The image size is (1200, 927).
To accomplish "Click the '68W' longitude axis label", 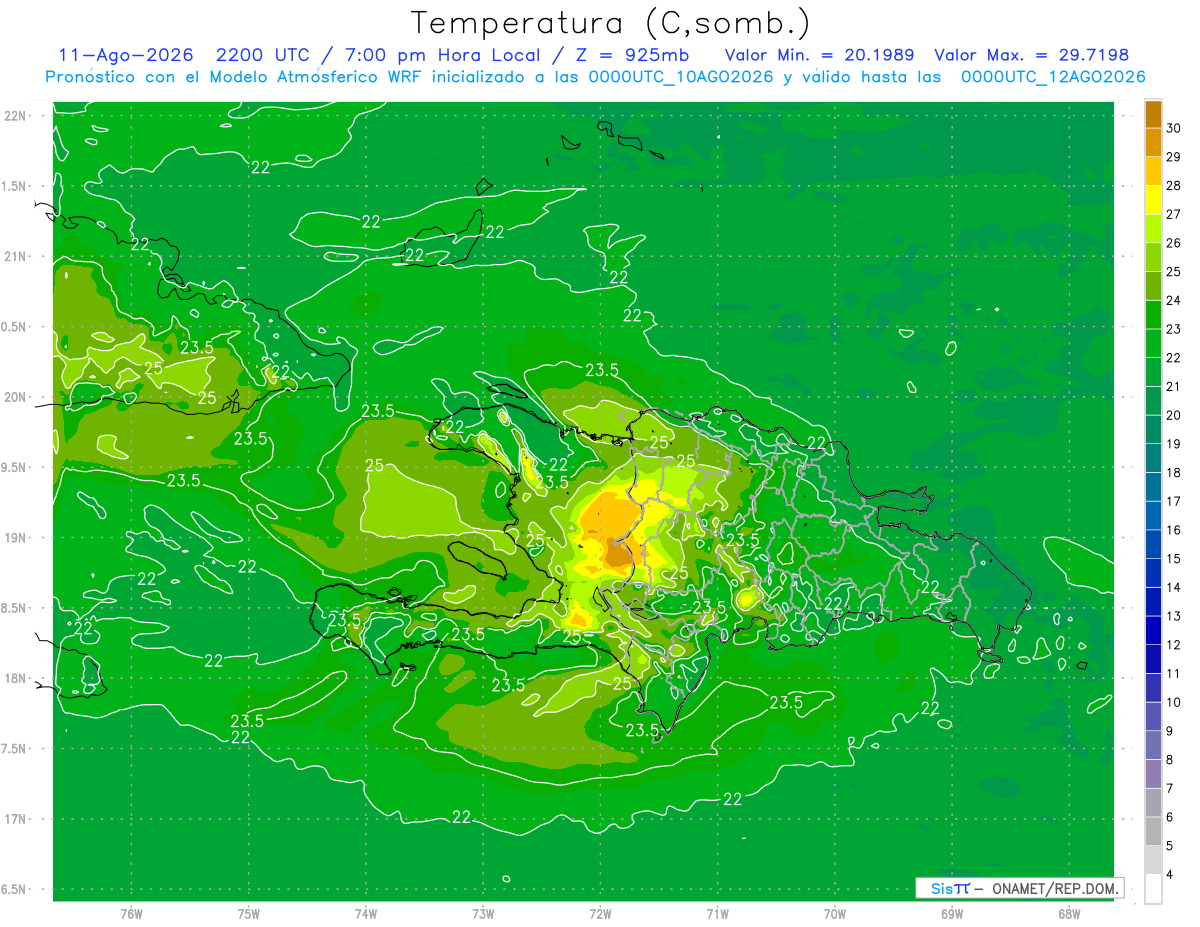I will pyautogui.click(x=1069, y=914).
